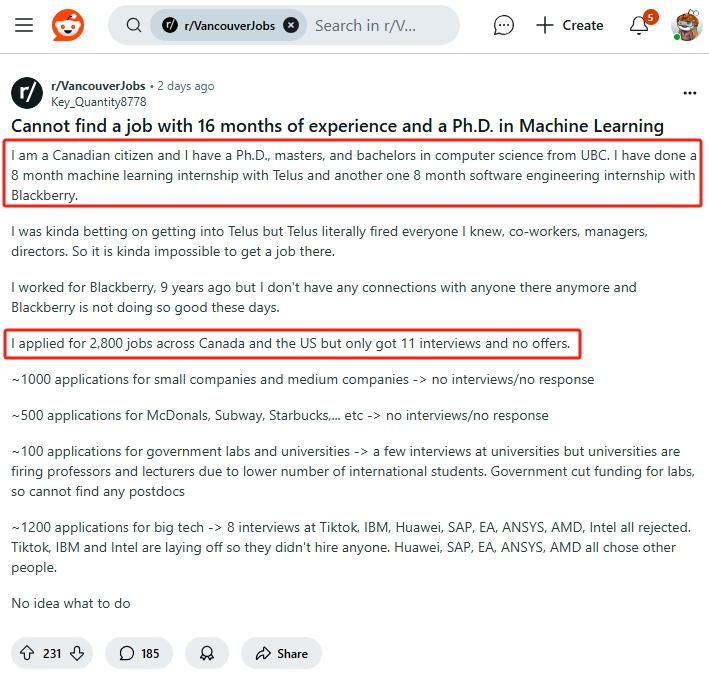Open Key_Quantity8778 user profile
The width and height of the screenshot is (709, 678).
(99, 102)
